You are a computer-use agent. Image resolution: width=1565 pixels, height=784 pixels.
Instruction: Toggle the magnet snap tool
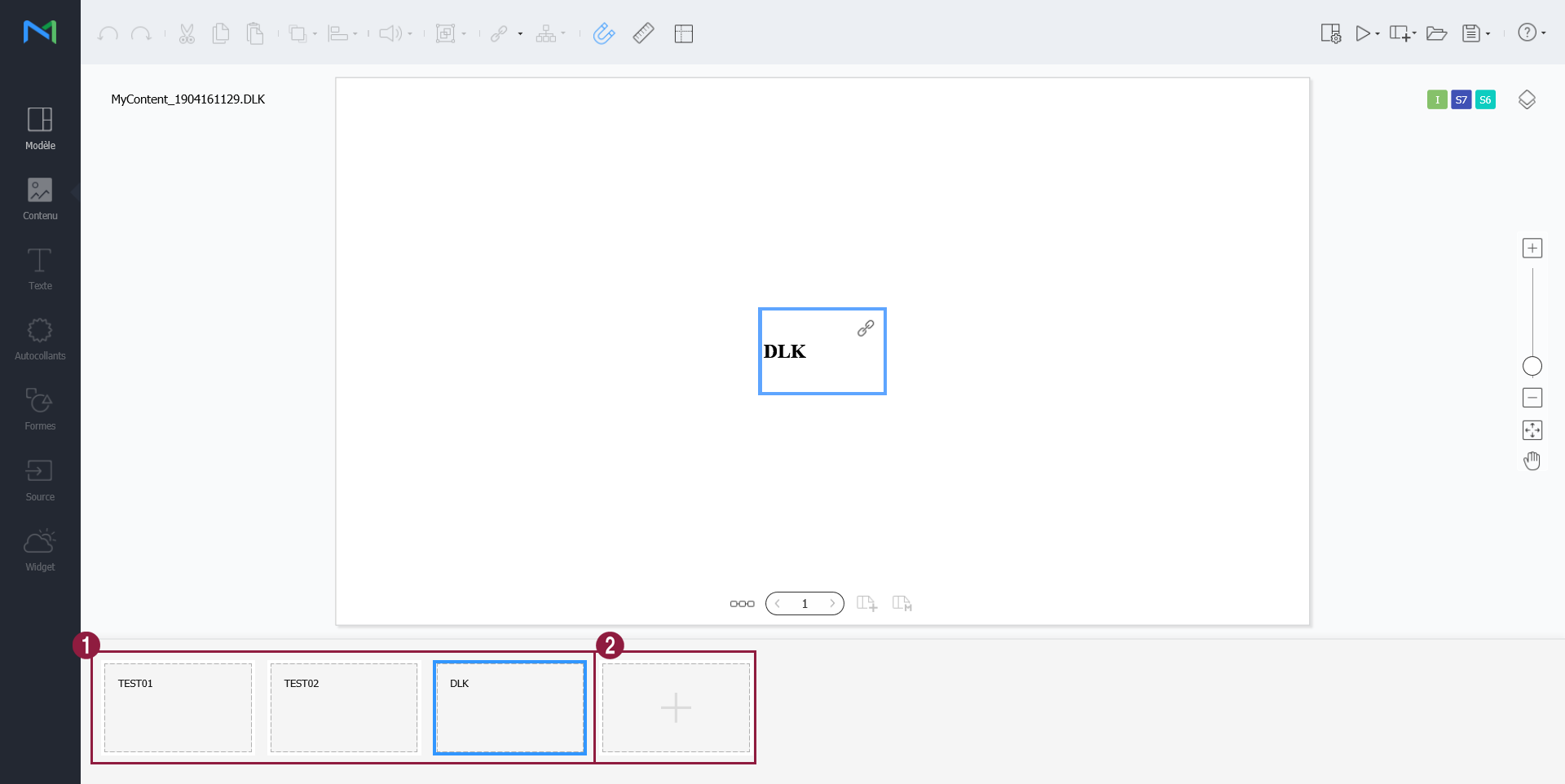click(603, 33)
